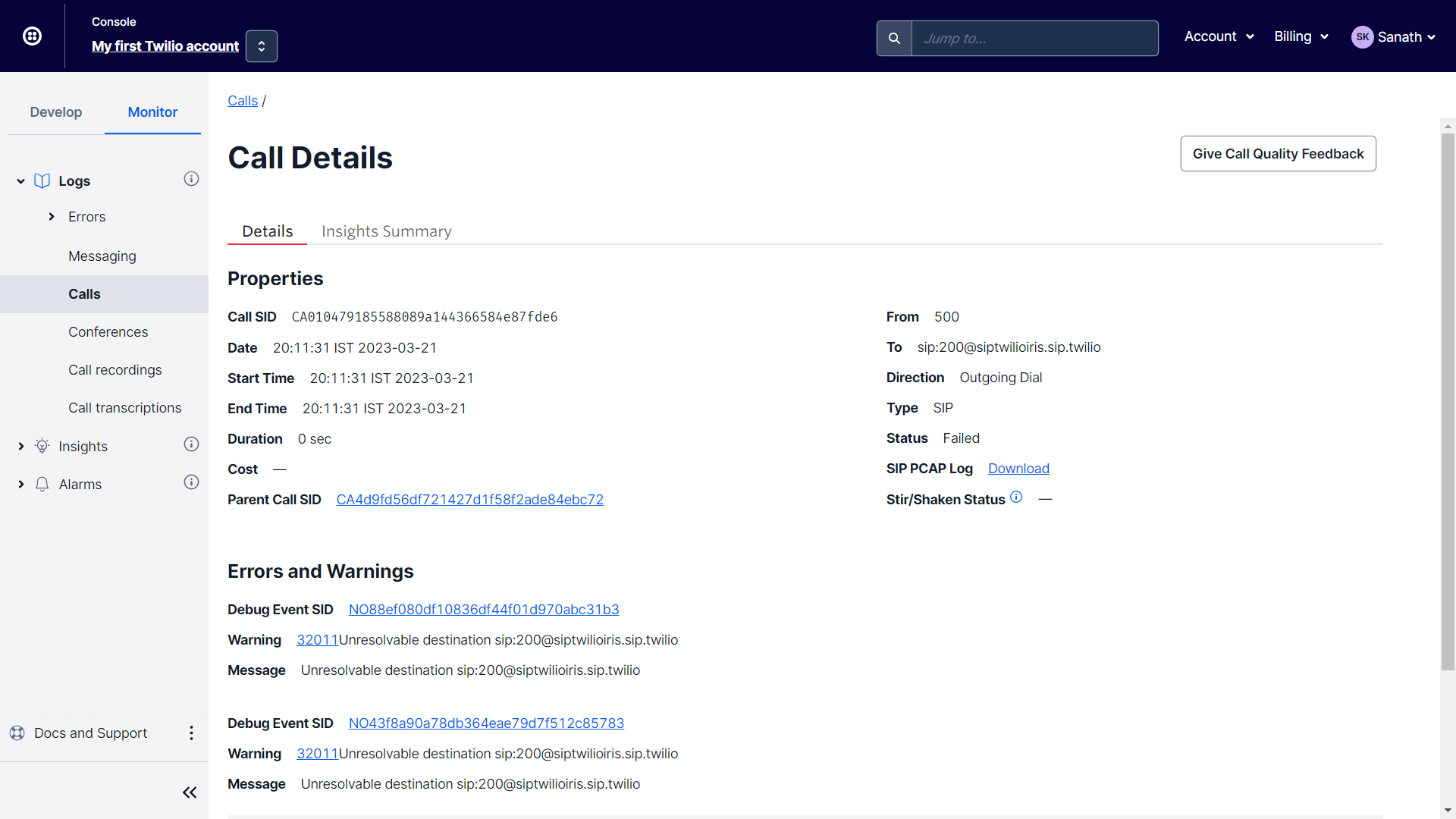
Task: Open the account switcher dropdown button
Action: (262, 46)
